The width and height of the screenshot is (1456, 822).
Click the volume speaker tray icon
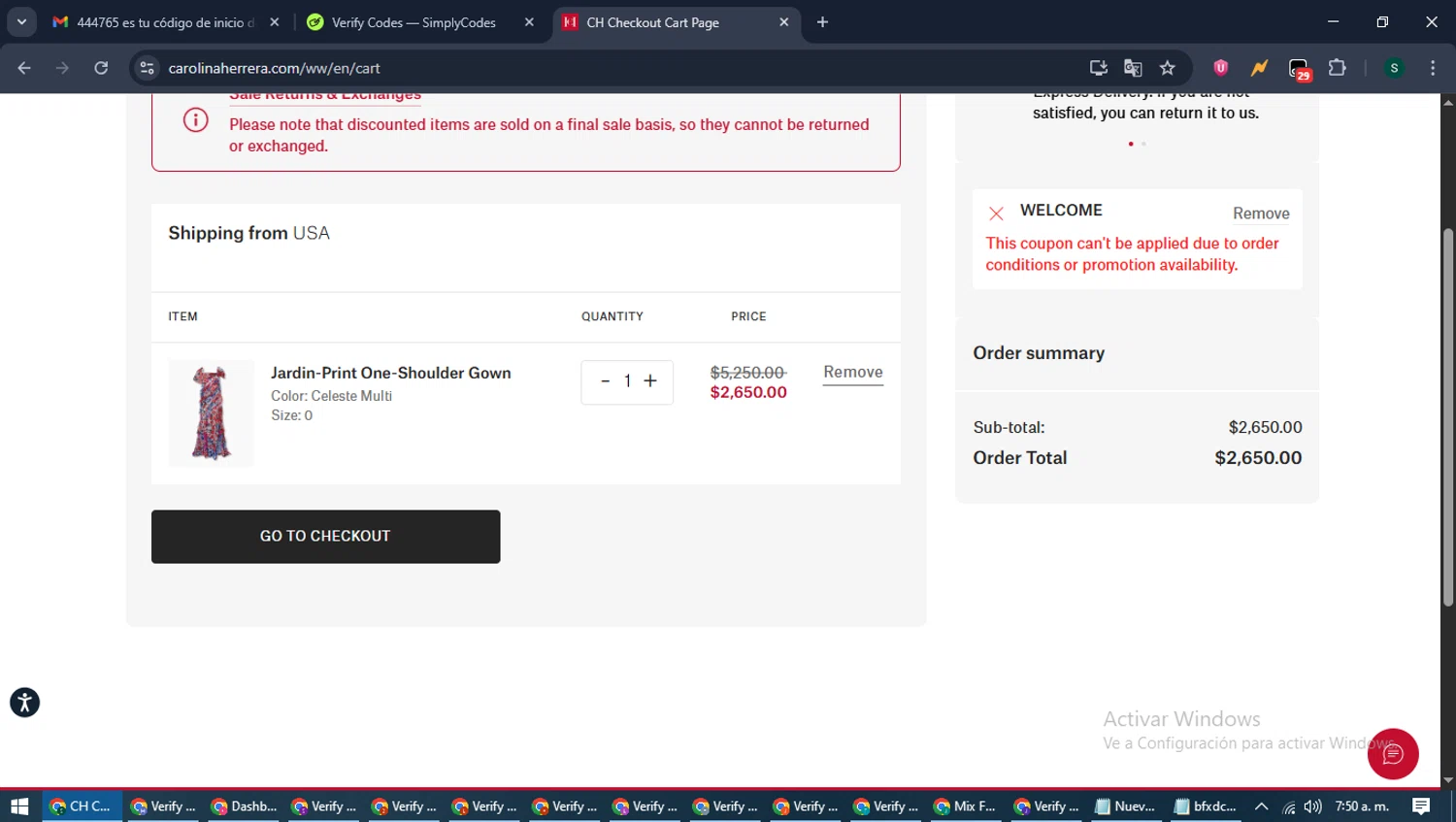click(x=1313, y=806)
